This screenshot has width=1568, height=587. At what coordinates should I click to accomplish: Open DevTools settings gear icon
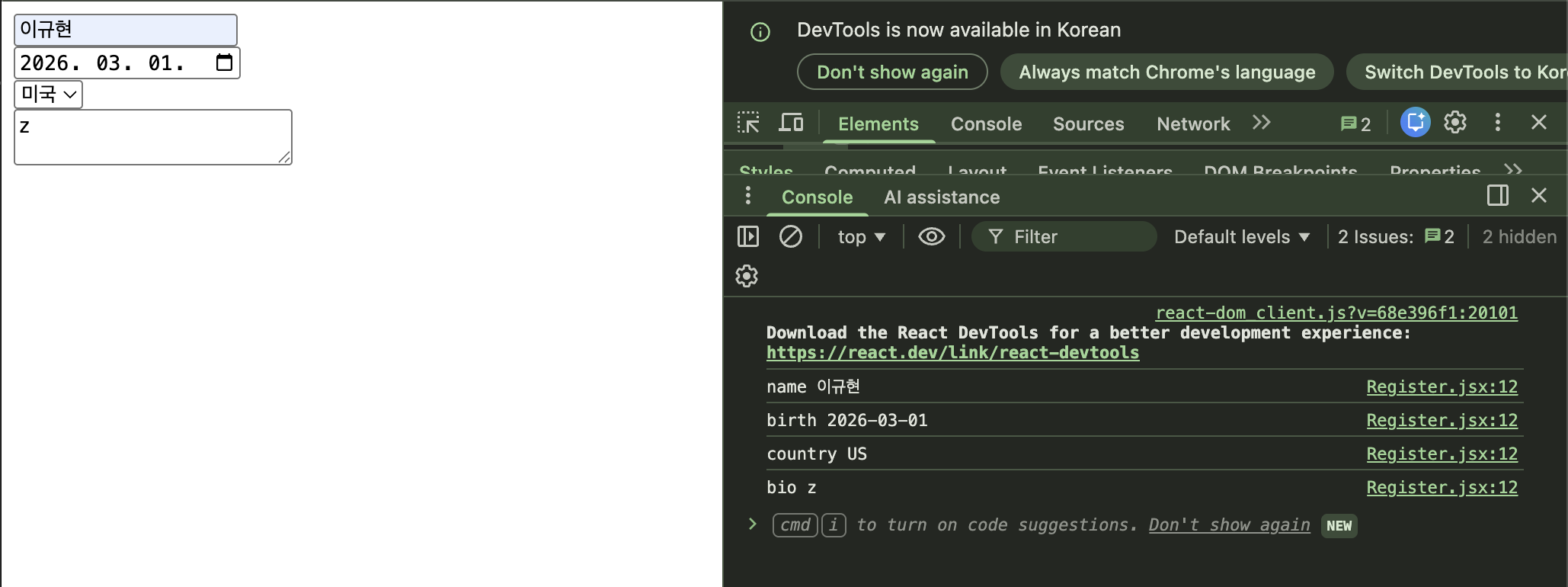(x=1455, y=123)
